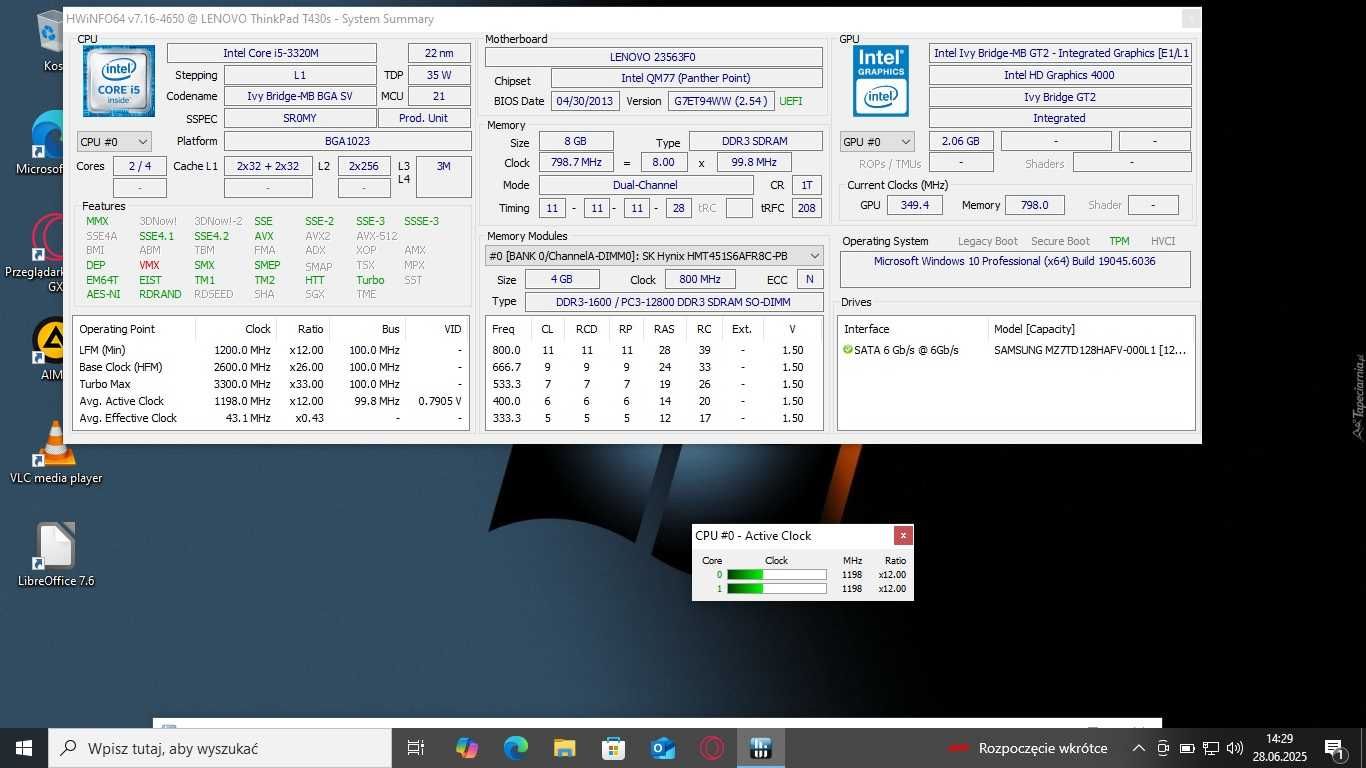Screen dimensions: 1366x768
Task: Open Copilot from the taskbar
Action: click(x=466, y=748)
